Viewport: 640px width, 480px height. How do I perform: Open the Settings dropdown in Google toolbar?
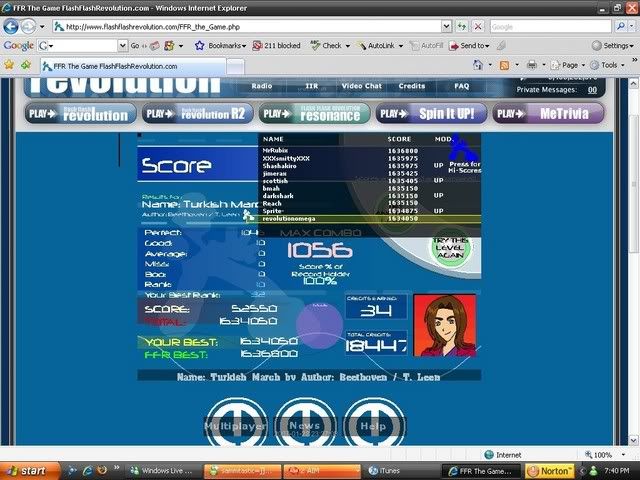[x=611, y=46]
